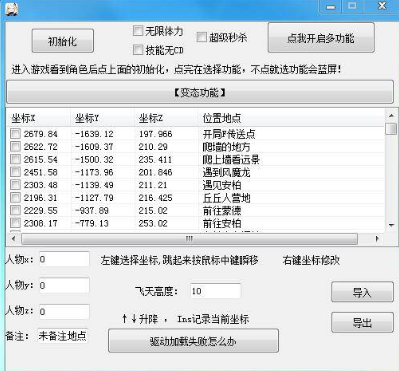
Task: Focus the 飞天高度 input field
Action: pyautogui.click(x=215, y=291)
